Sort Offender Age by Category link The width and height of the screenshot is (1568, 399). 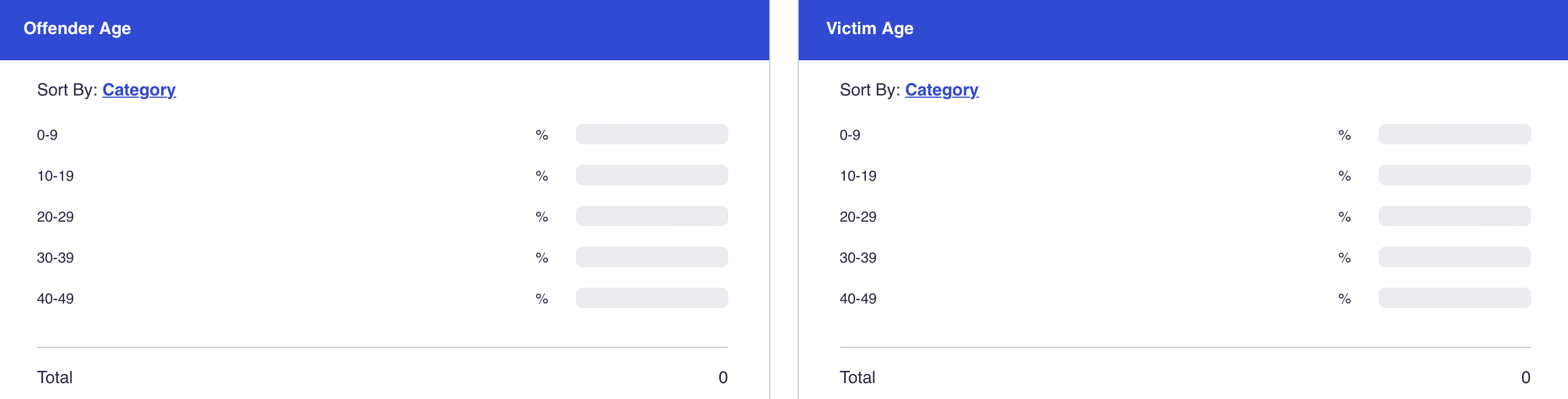[x=139, y=90]
